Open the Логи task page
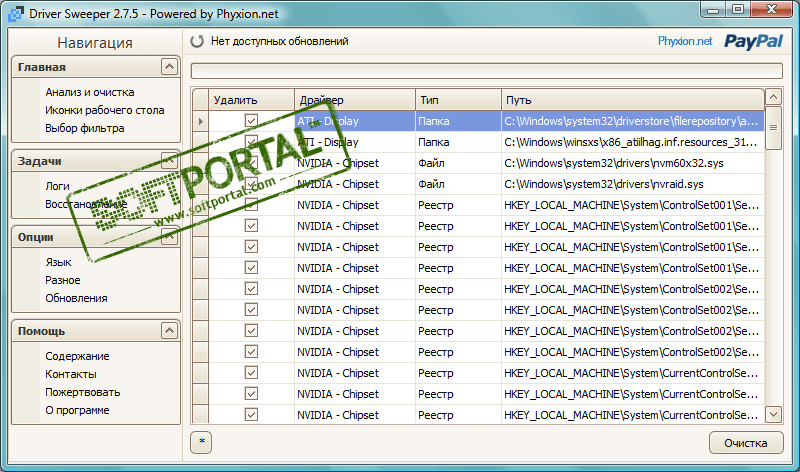 [x=57, y=186]
